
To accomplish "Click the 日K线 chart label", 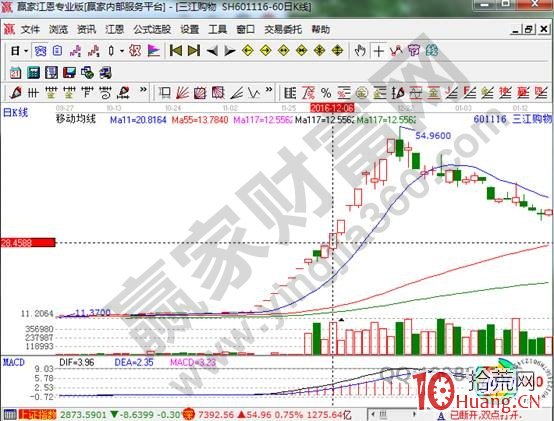I will pos(15,113).
